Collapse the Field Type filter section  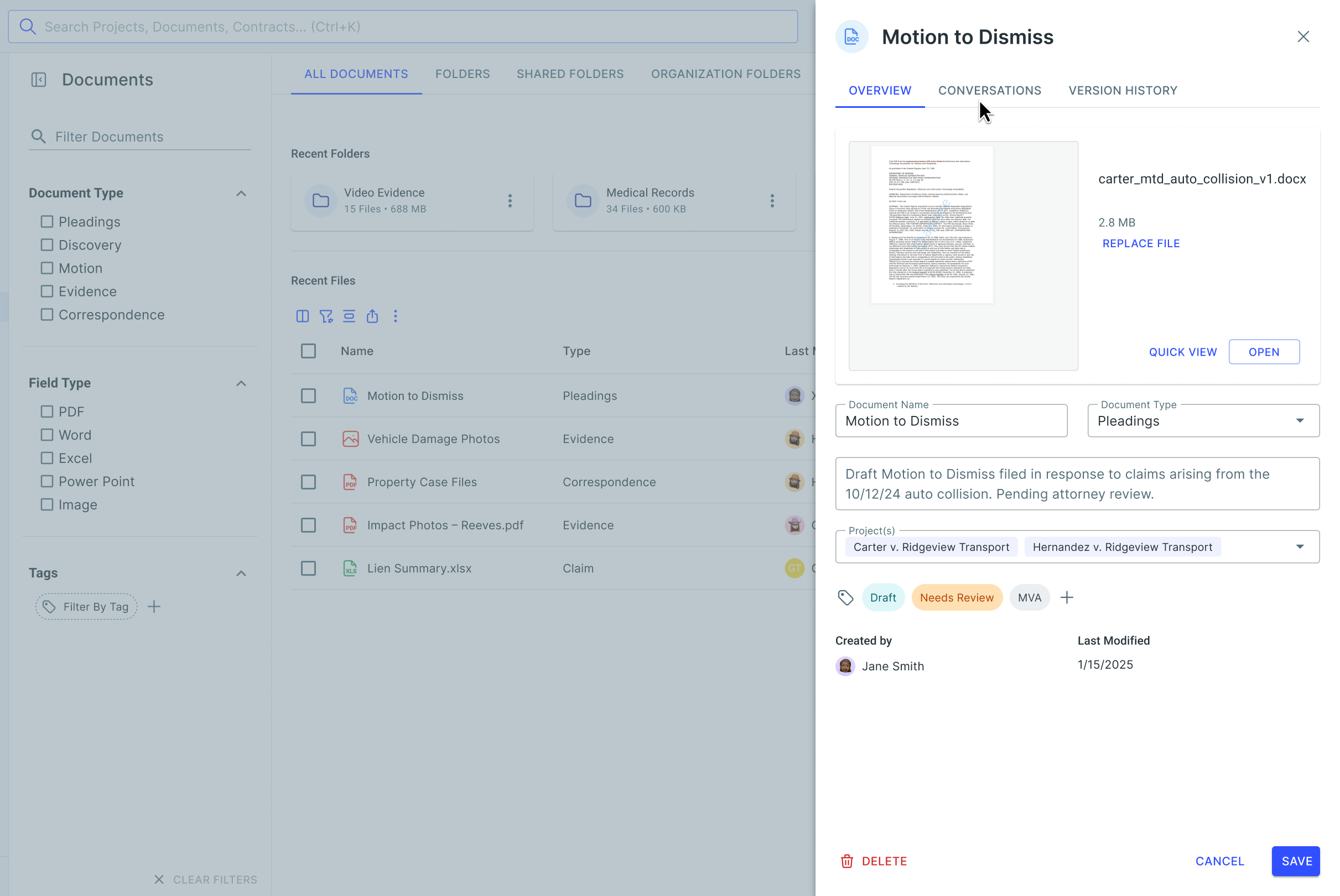pyautogui.click(x=241, y=383)
